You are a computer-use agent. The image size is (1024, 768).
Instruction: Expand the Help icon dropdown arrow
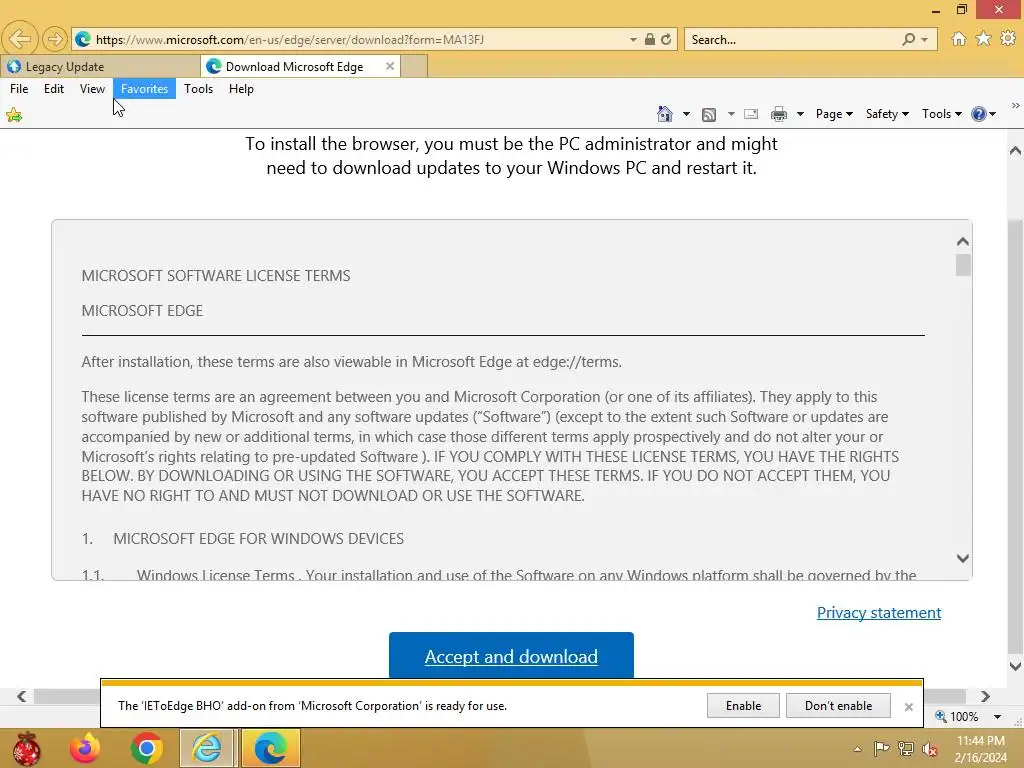(993, 114)
